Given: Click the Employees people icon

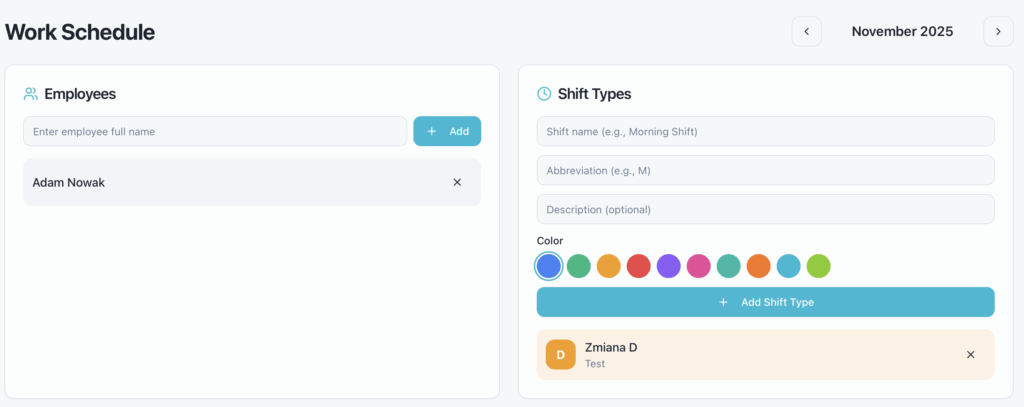Looking at the screenshot, I should point(31,94).
